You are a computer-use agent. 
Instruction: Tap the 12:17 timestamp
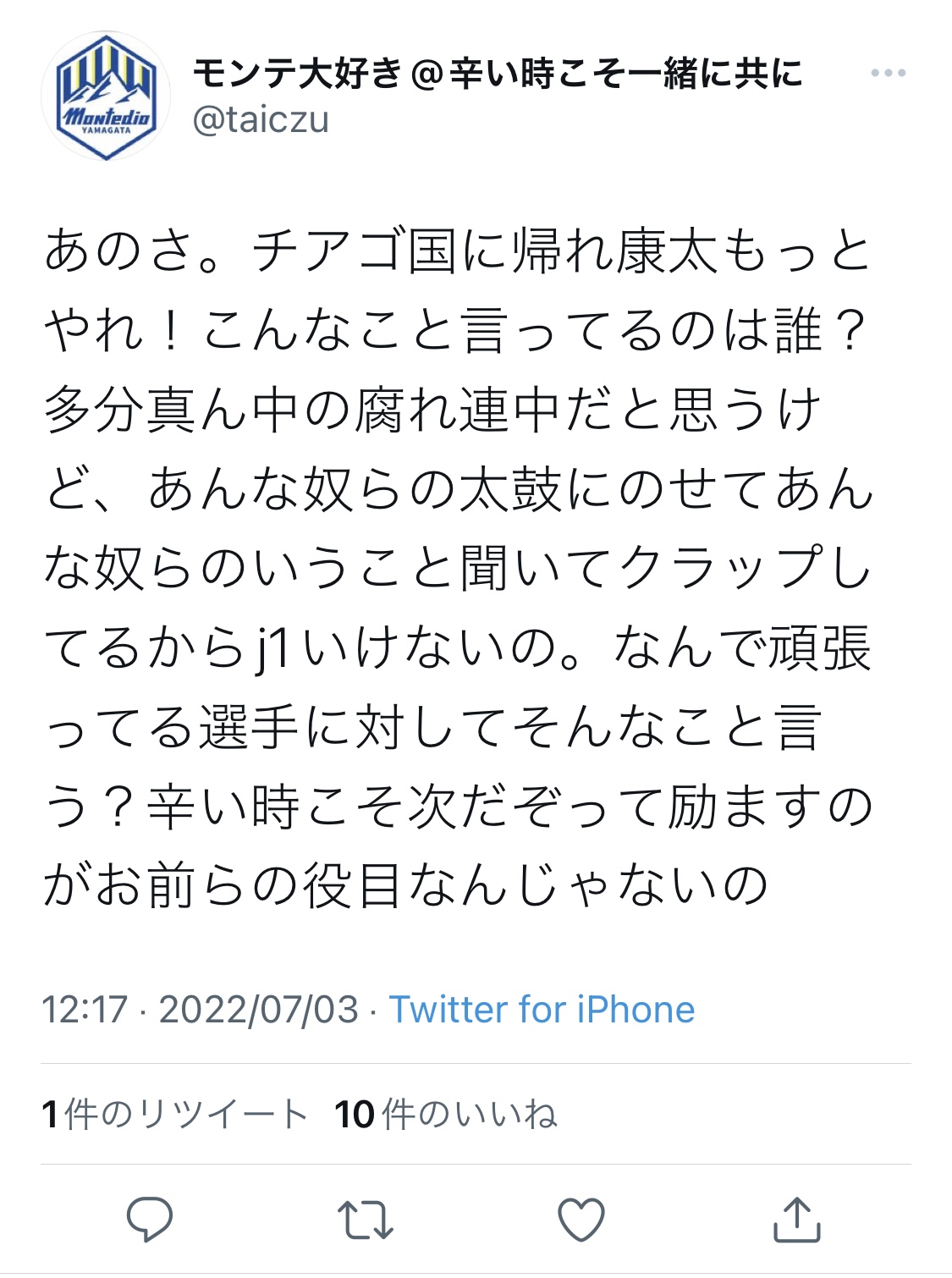pos(85,1010)
